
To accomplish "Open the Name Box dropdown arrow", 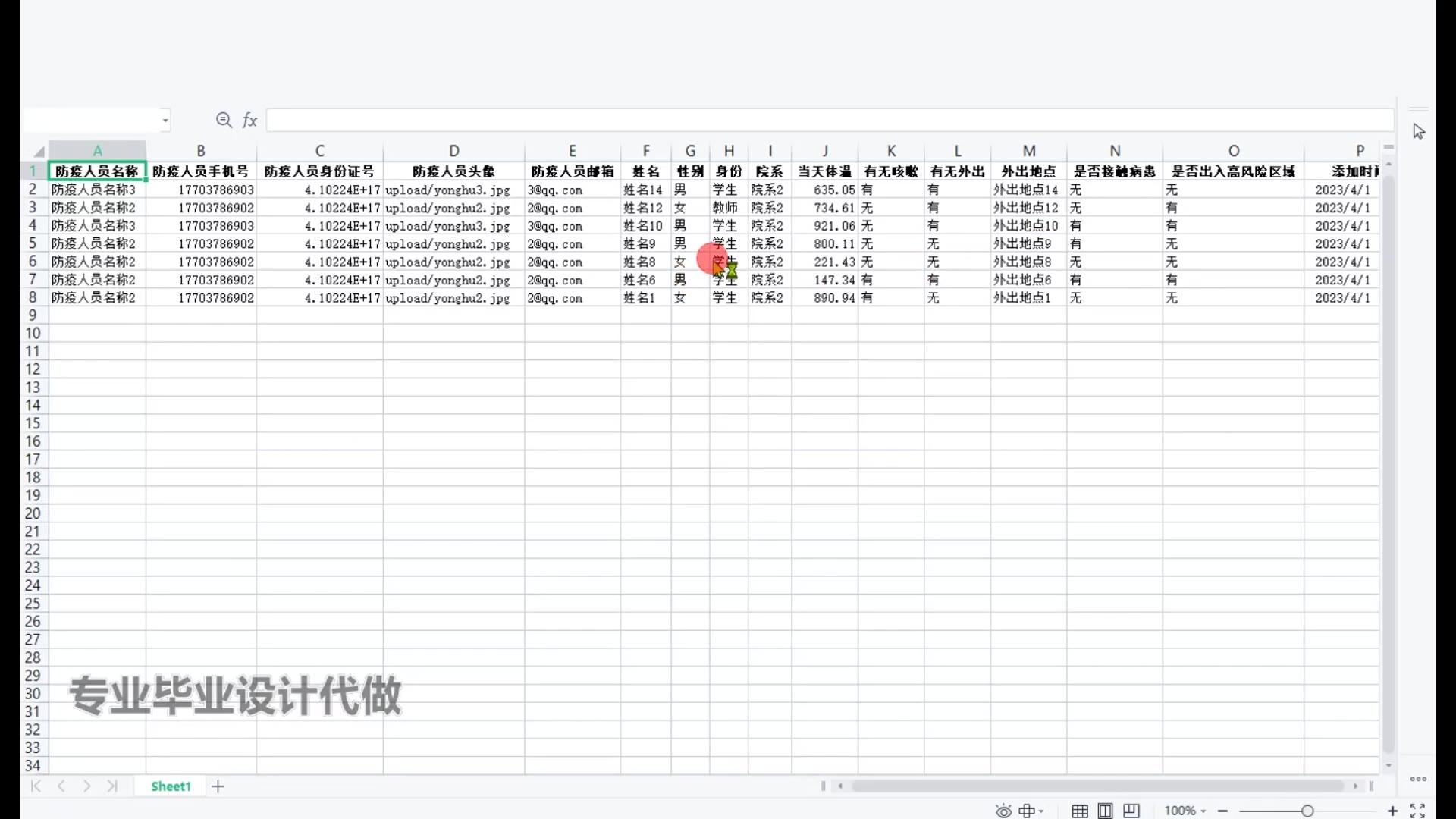I will pos(165,120).
